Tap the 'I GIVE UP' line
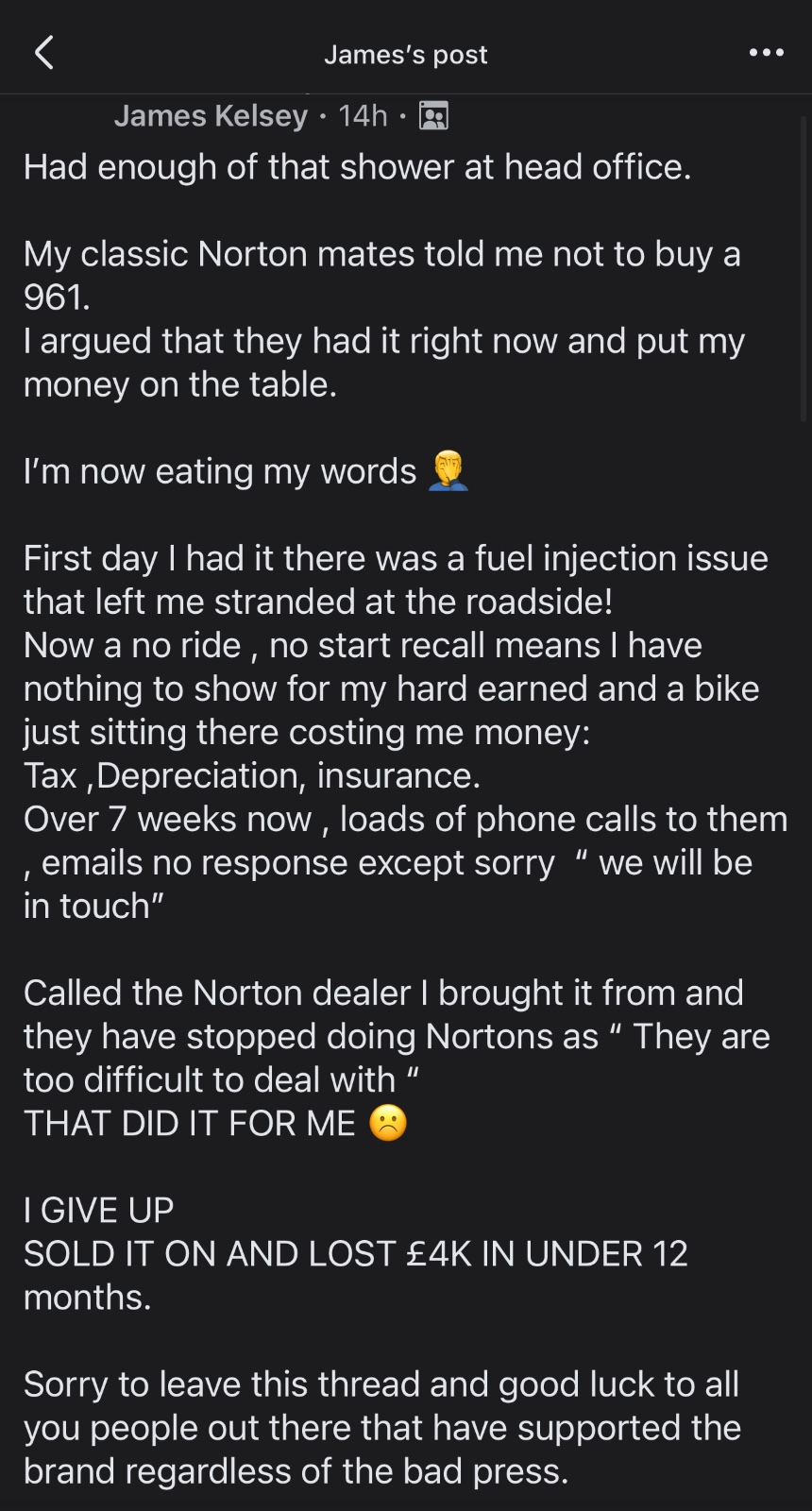Viewport: 812px width, 1511px height. coord(98,1210)
